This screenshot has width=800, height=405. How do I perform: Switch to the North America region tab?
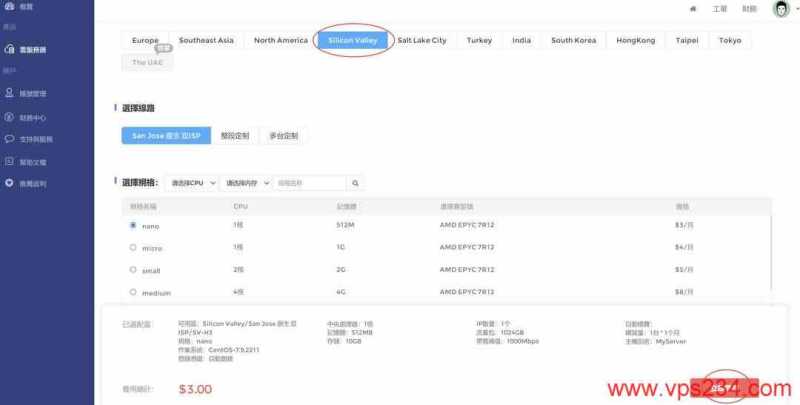(281, 40)
